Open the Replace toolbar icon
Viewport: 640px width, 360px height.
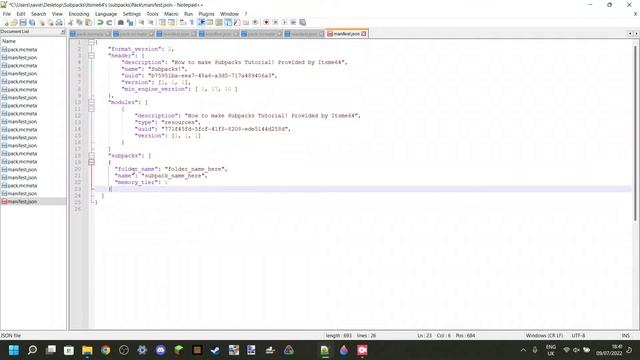pyautogui.click(x=130, y=22)
